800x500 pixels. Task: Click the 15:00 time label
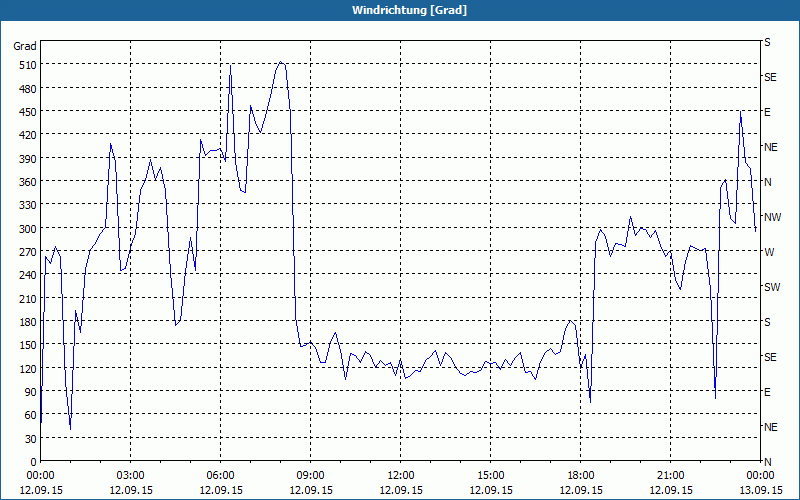tap(490, 476)
